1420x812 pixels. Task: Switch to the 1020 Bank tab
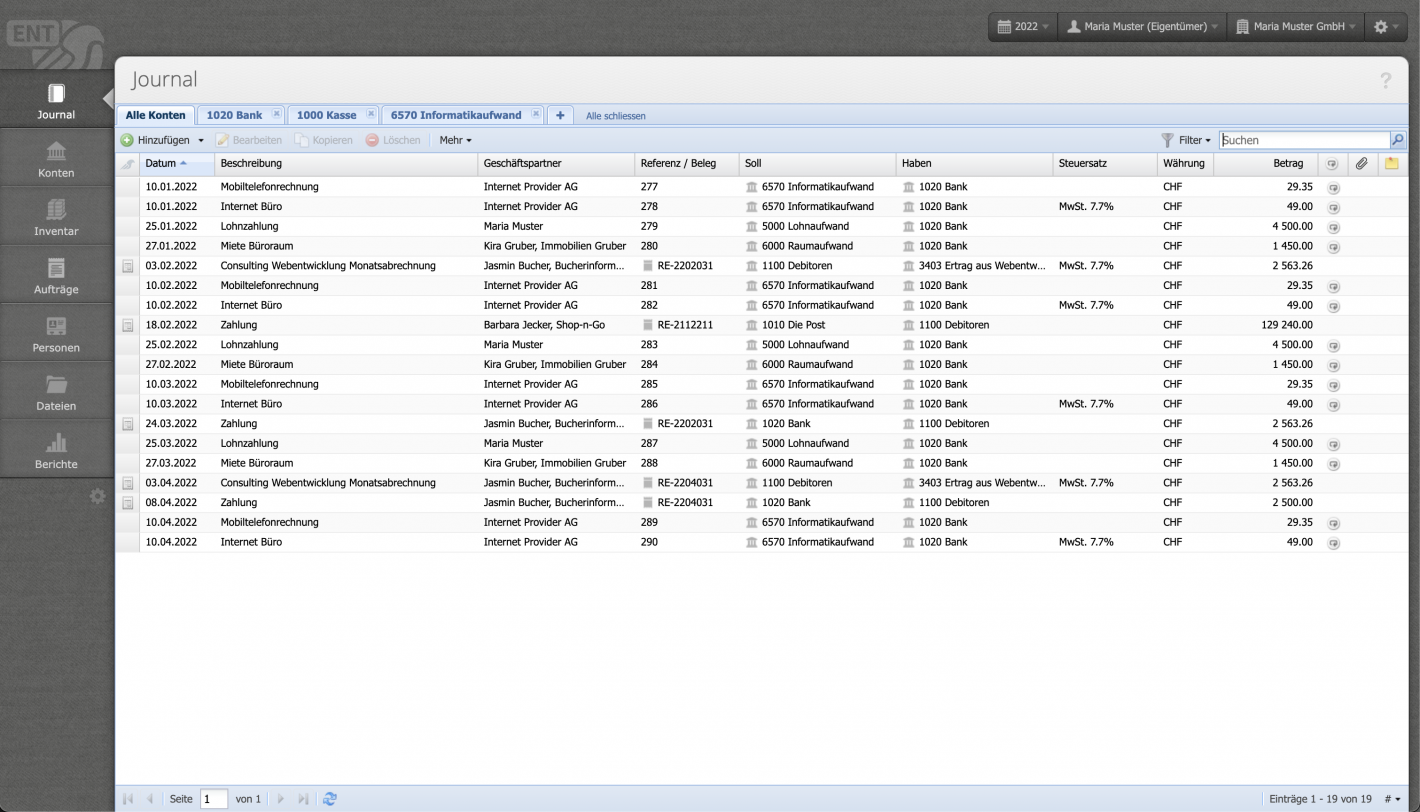click(234, 115)
